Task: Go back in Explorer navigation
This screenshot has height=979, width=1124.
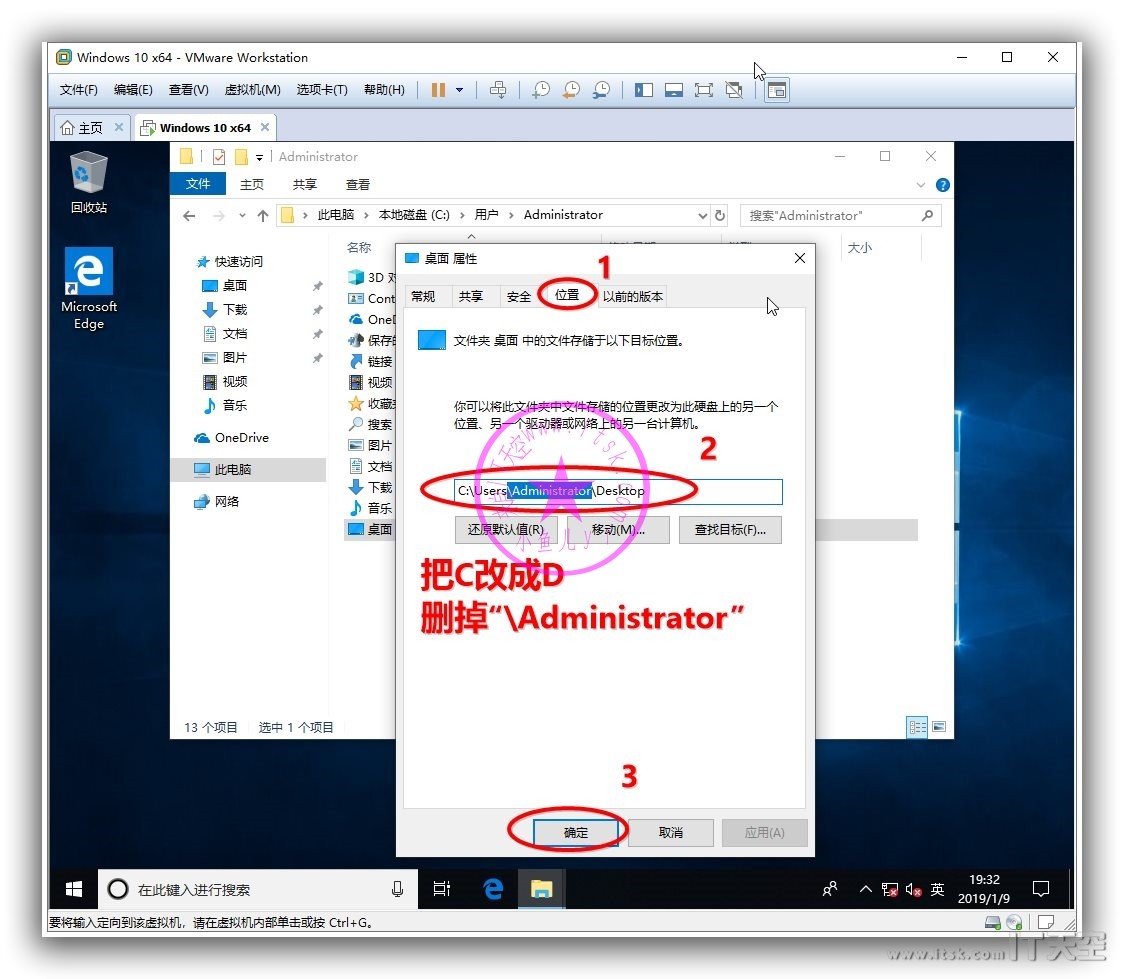Action: [x=189, y=216]
